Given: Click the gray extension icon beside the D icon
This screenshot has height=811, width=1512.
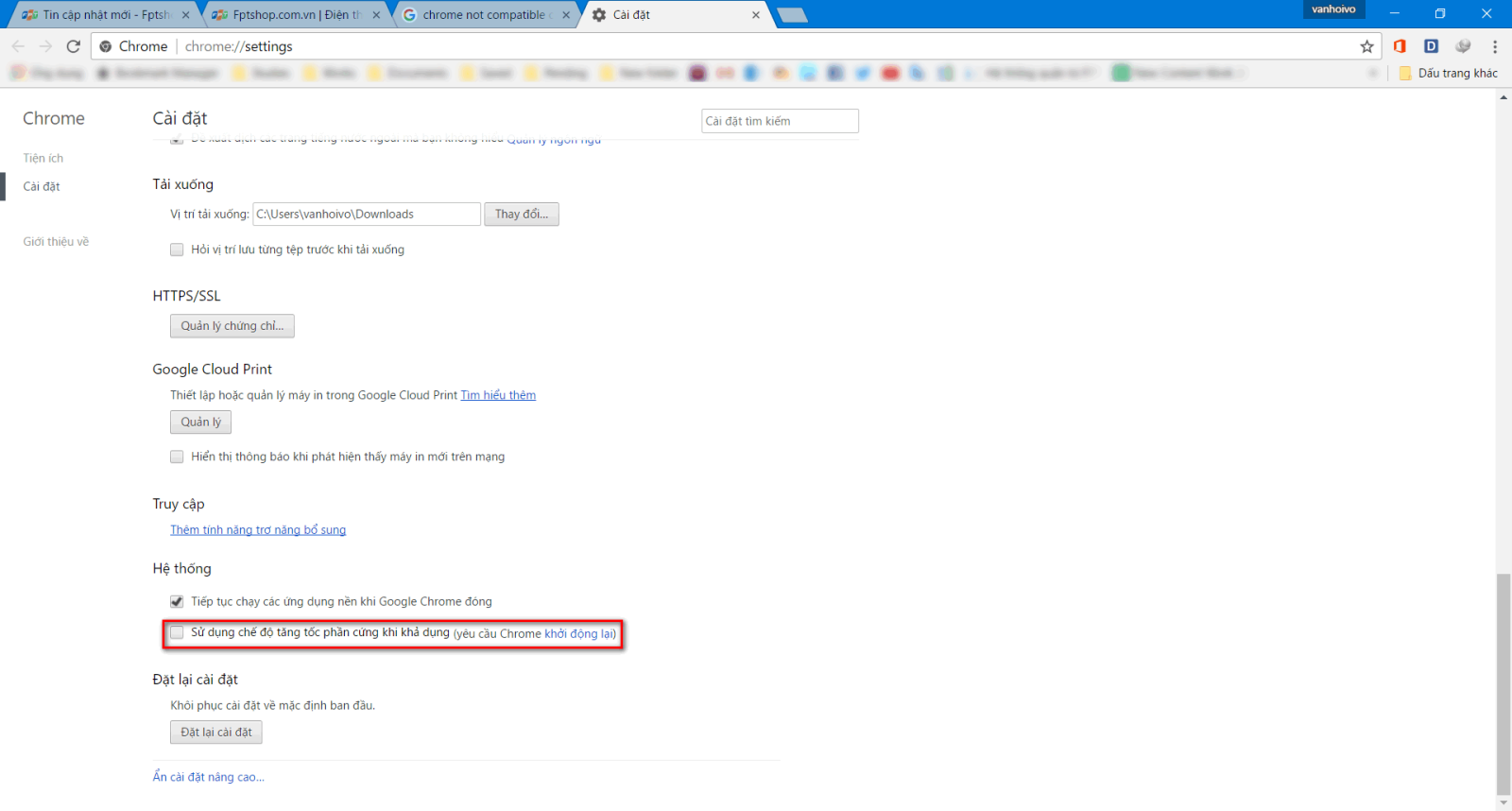Looking at the screenshot, I should 1463,46.
